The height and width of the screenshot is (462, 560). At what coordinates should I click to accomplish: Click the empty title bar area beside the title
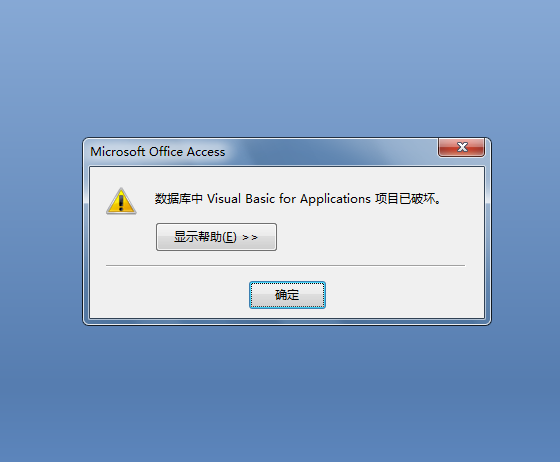[332, 152]
